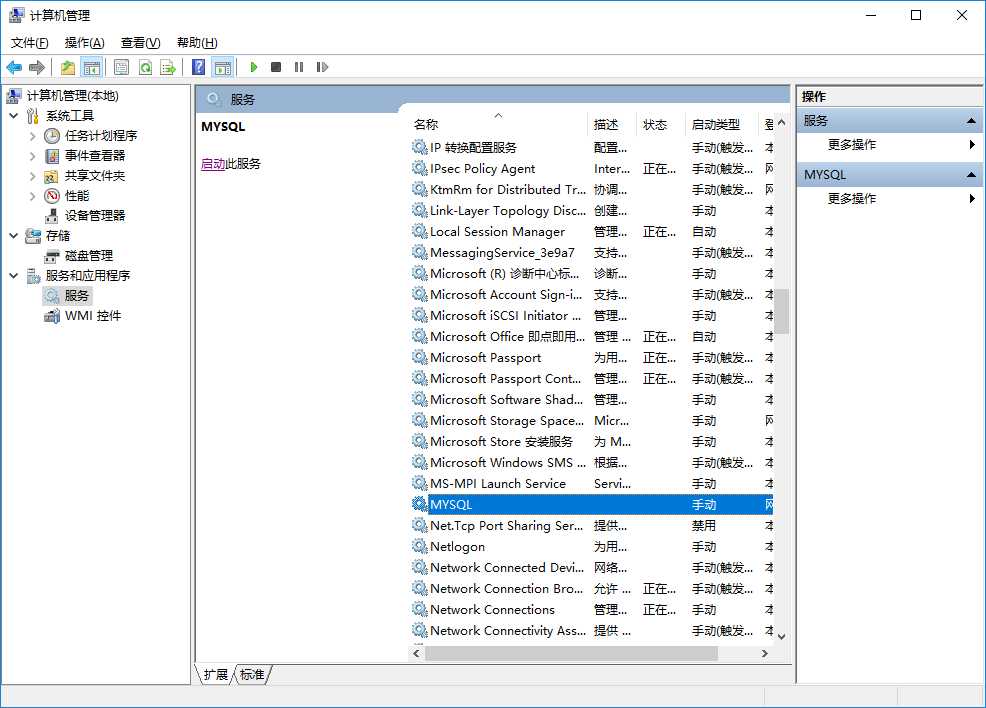Open the 查看(V) menu

pyautogui.click(x=140, y=43)
